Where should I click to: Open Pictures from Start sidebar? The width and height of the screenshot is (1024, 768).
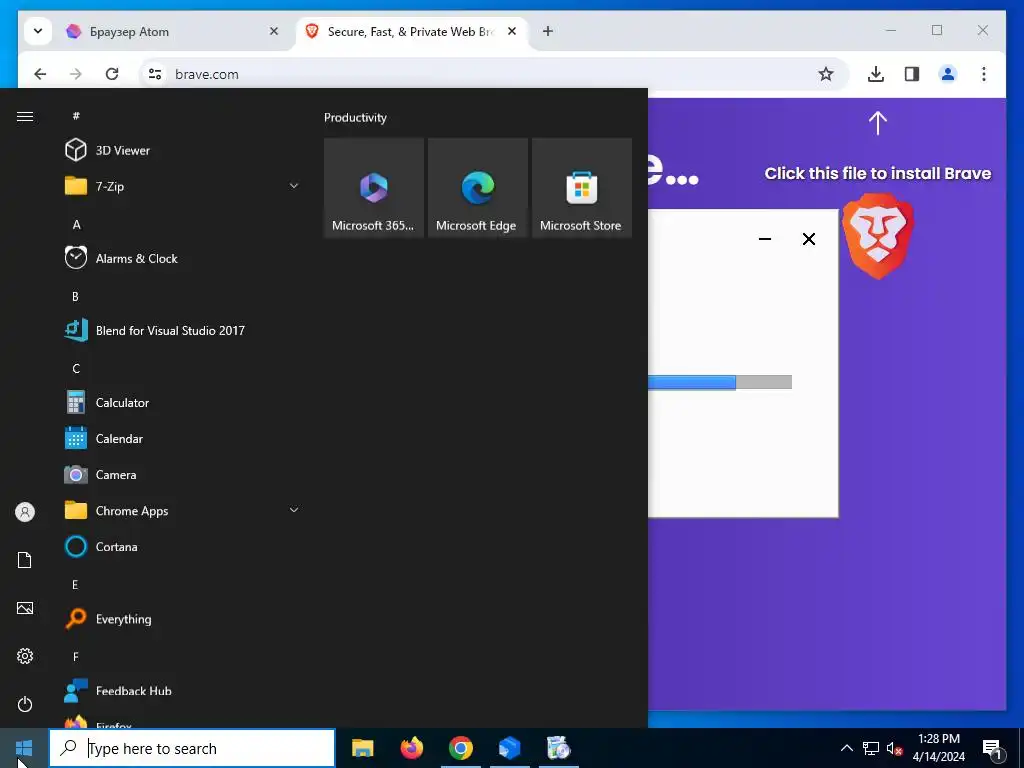(25, 608)
